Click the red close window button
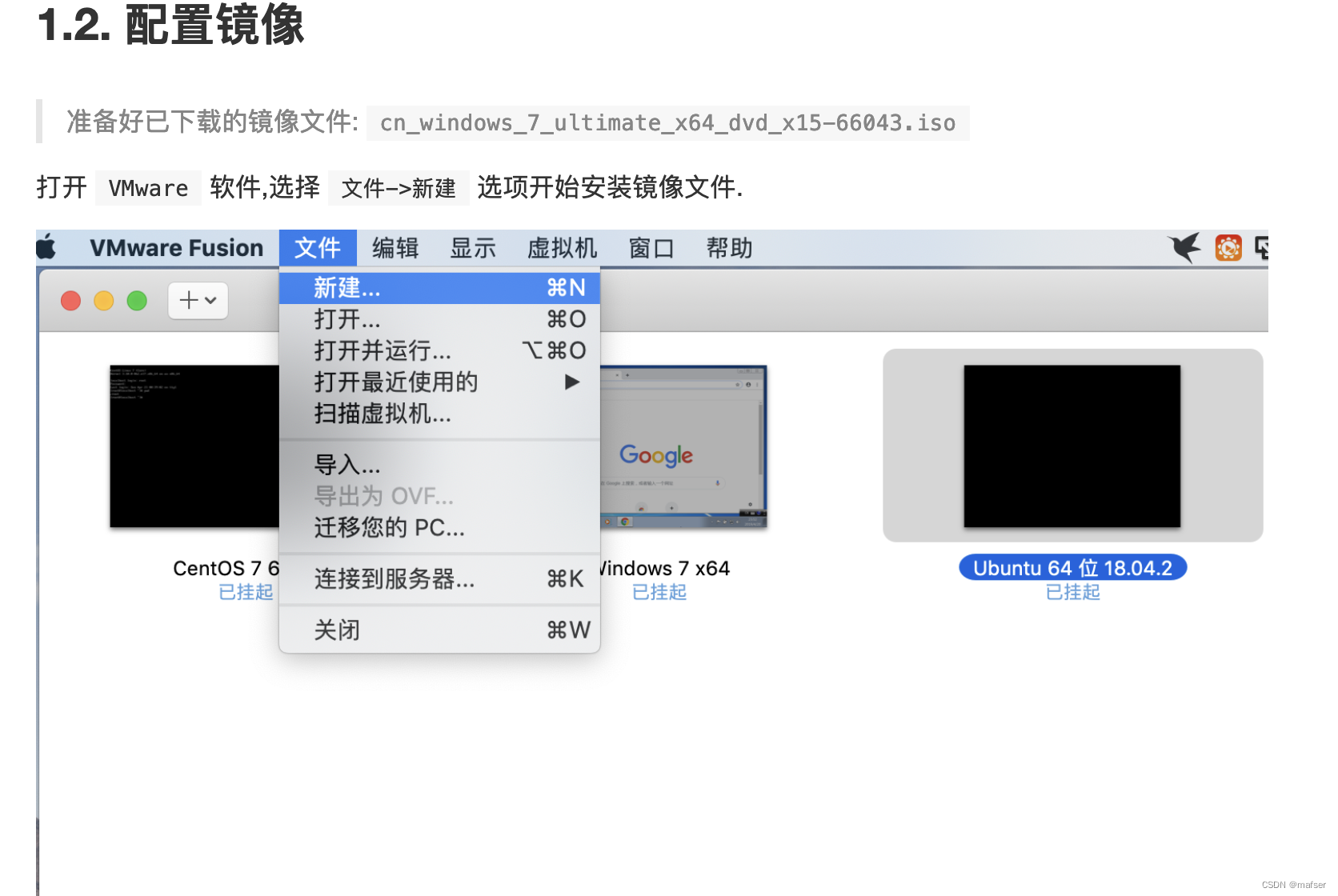The height and width of the screenshot is (896, 1338). click(x=71, y=301)
